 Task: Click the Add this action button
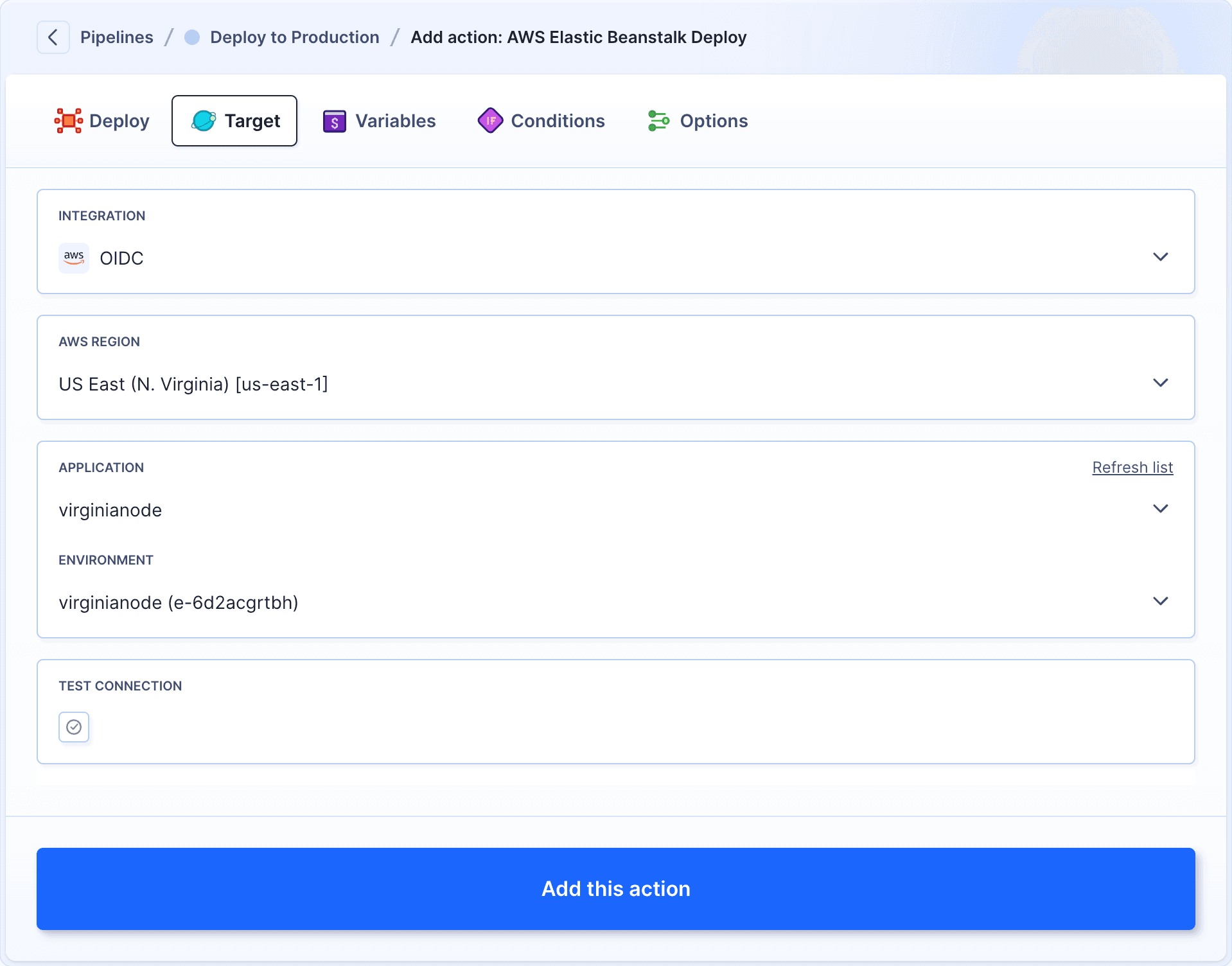coord(615,889)
